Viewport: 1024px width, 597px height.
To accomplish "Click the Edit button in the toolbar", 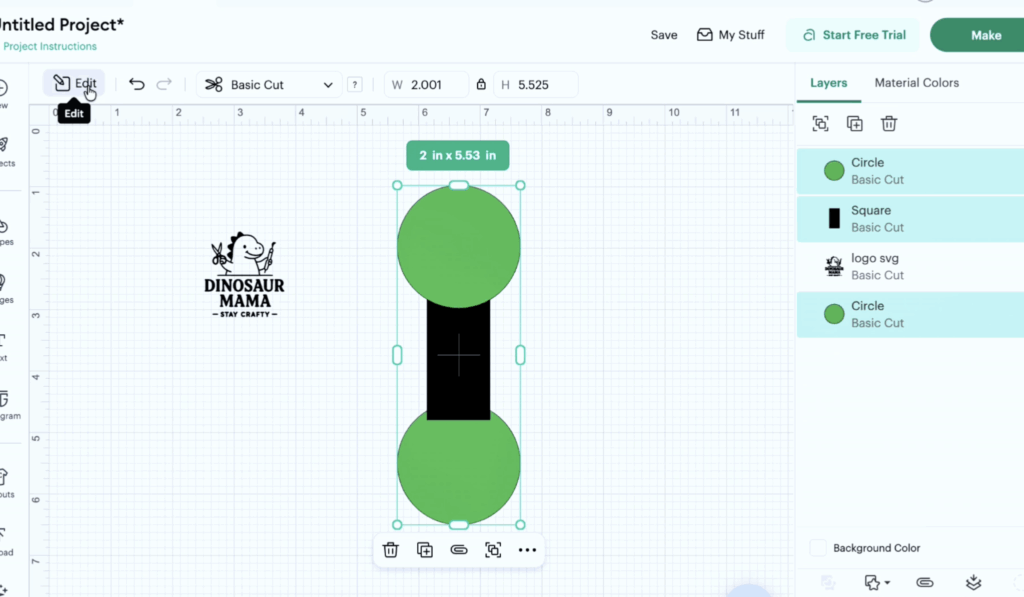I will pyautogui.click(x=74, y=84).
